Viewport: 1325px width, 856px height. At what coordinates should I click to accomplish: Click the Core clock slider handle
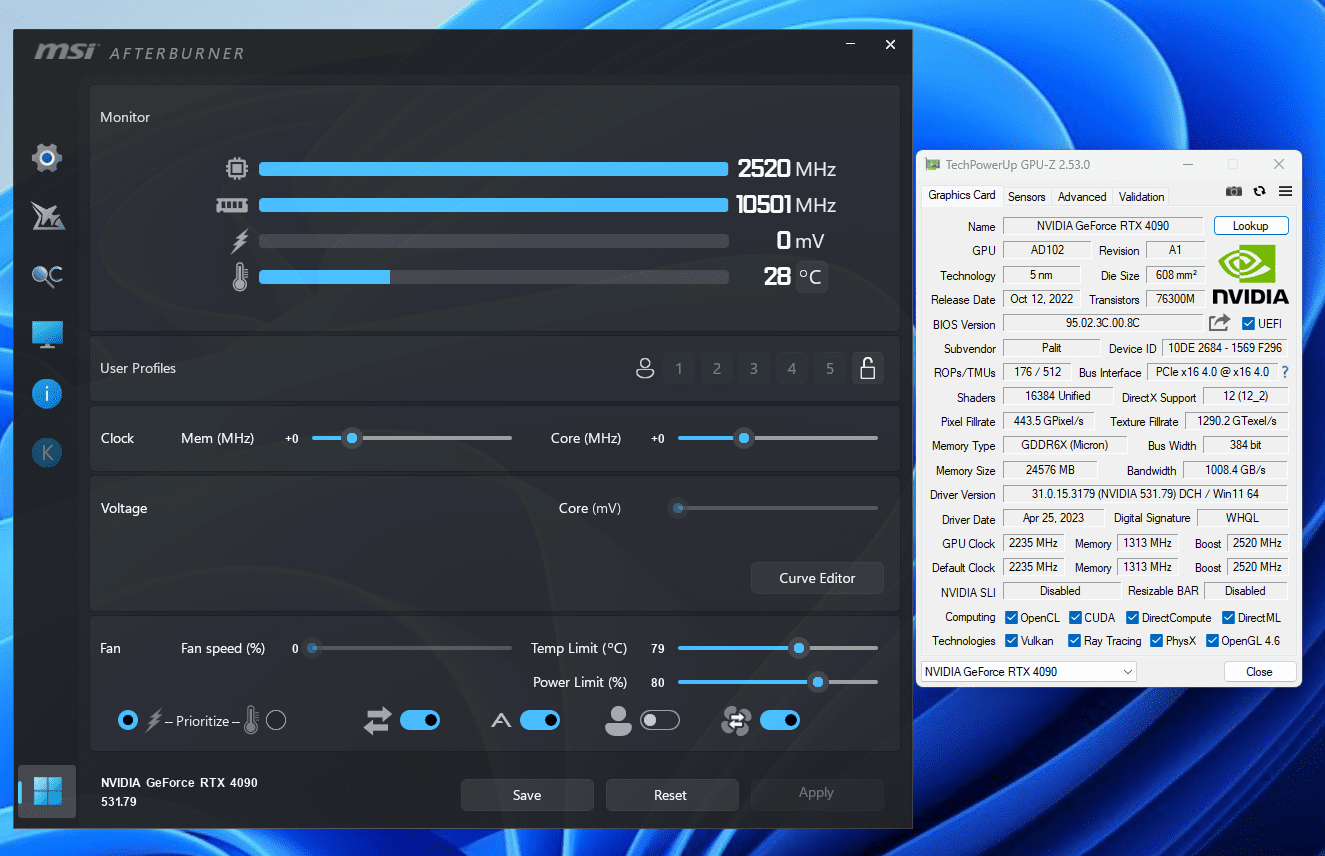tap(743, 438)
